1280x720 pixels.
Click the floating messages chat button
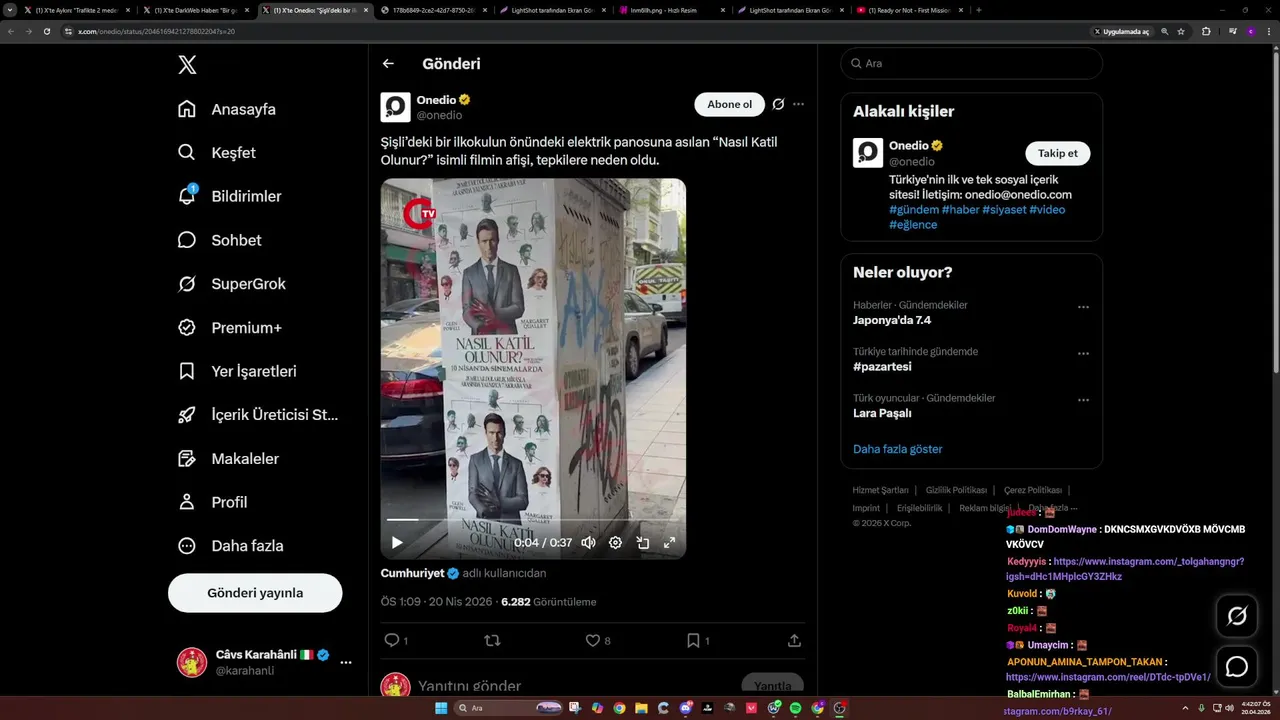[x=1237, y=666]
